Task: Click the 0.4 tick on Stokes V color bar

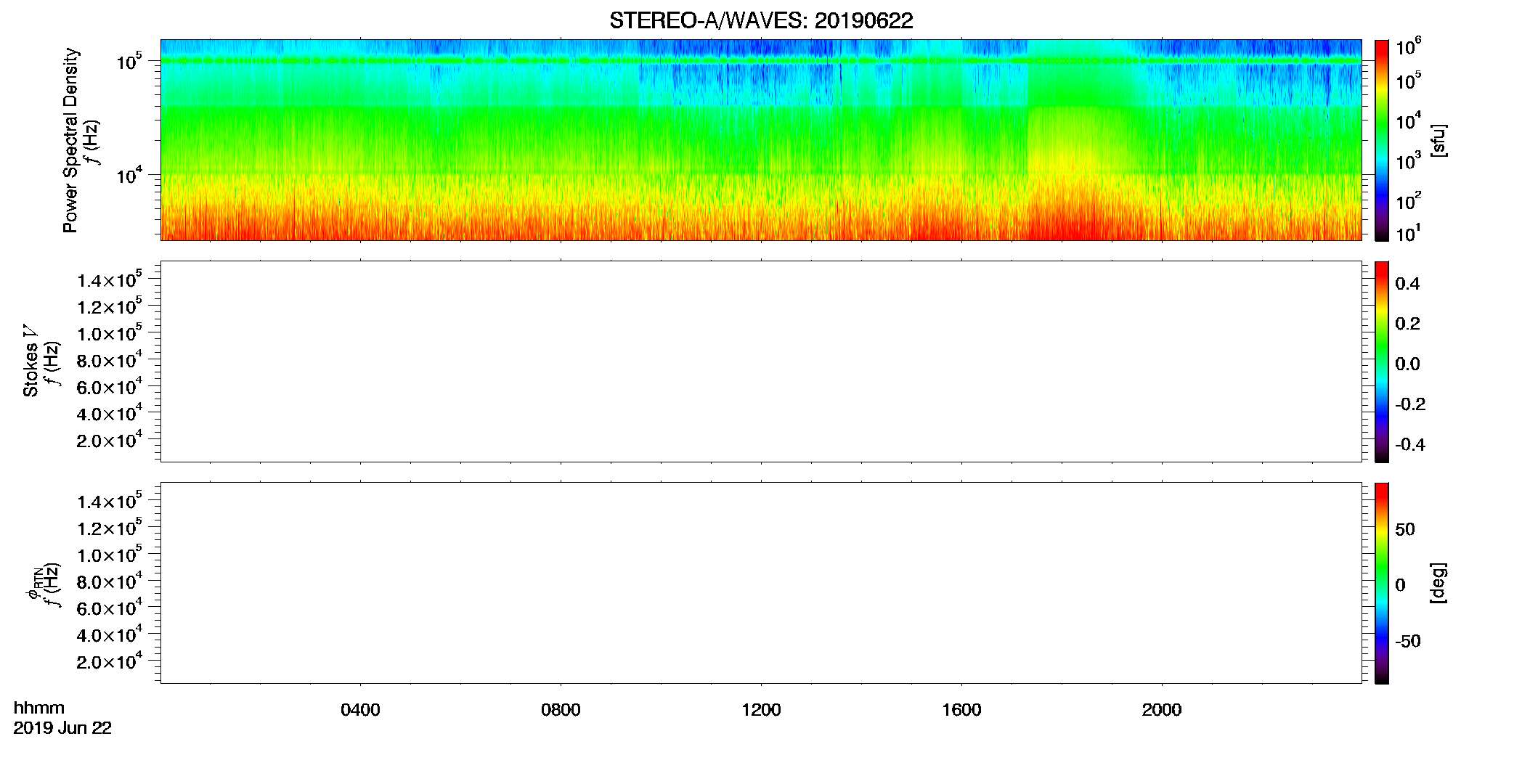Action: [x=1407, y=284]
